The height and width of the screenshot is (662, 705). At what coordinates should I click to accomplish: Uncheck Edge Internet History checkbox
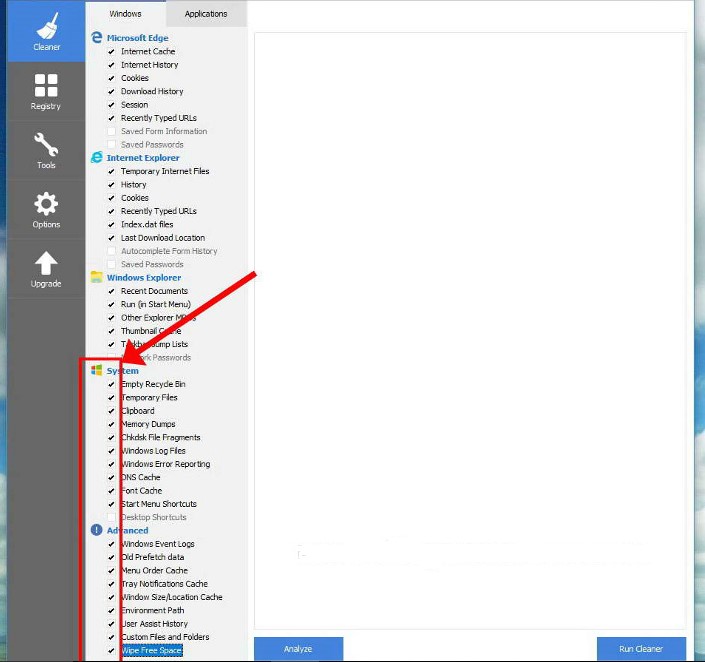click(111, 65)
